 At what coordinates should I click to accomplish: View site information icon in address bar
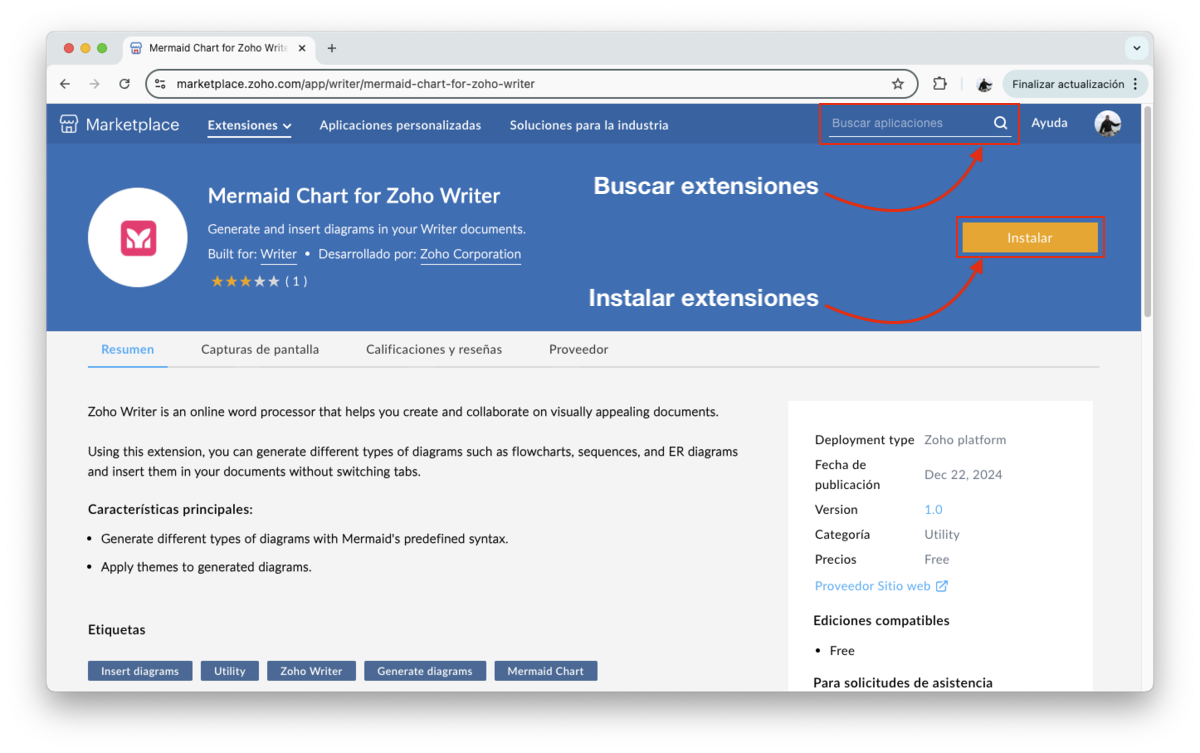[x=161, y=84]
